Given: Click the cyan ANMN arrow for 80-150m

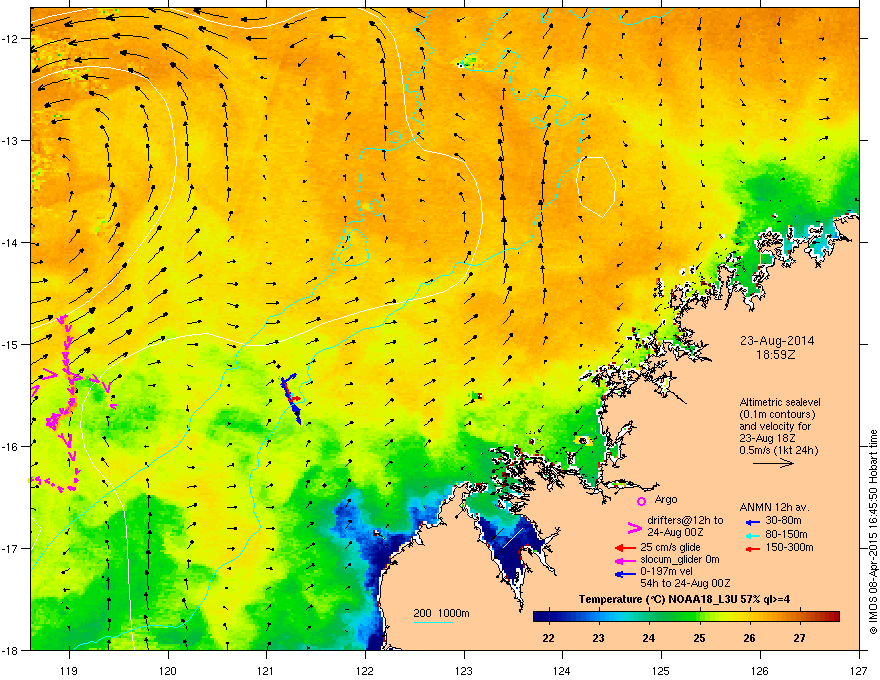Looking at the screenshot, I should [x=752, y=535].
